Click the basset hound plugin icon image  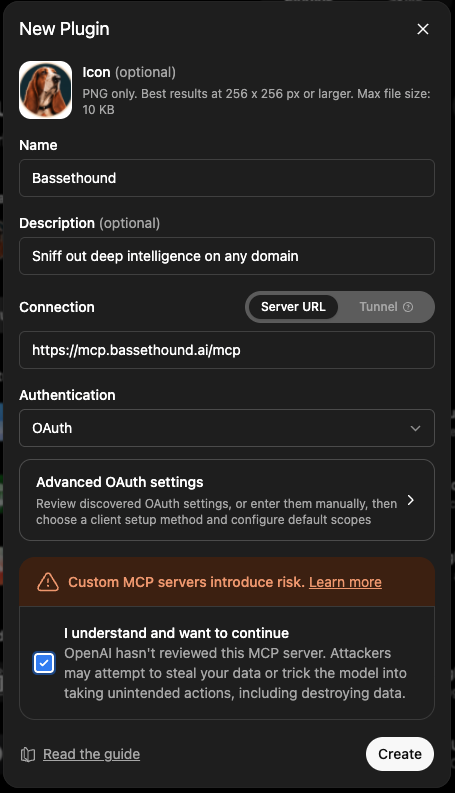46,90
